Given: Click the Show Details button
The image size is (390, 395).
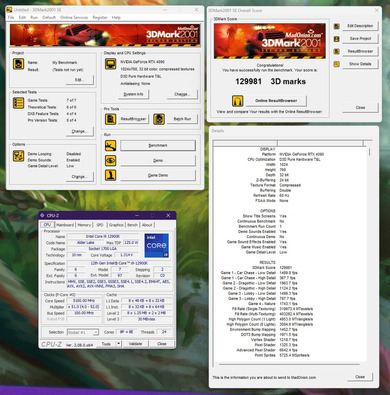Looking at the screenshot, I should pos(360,64).
